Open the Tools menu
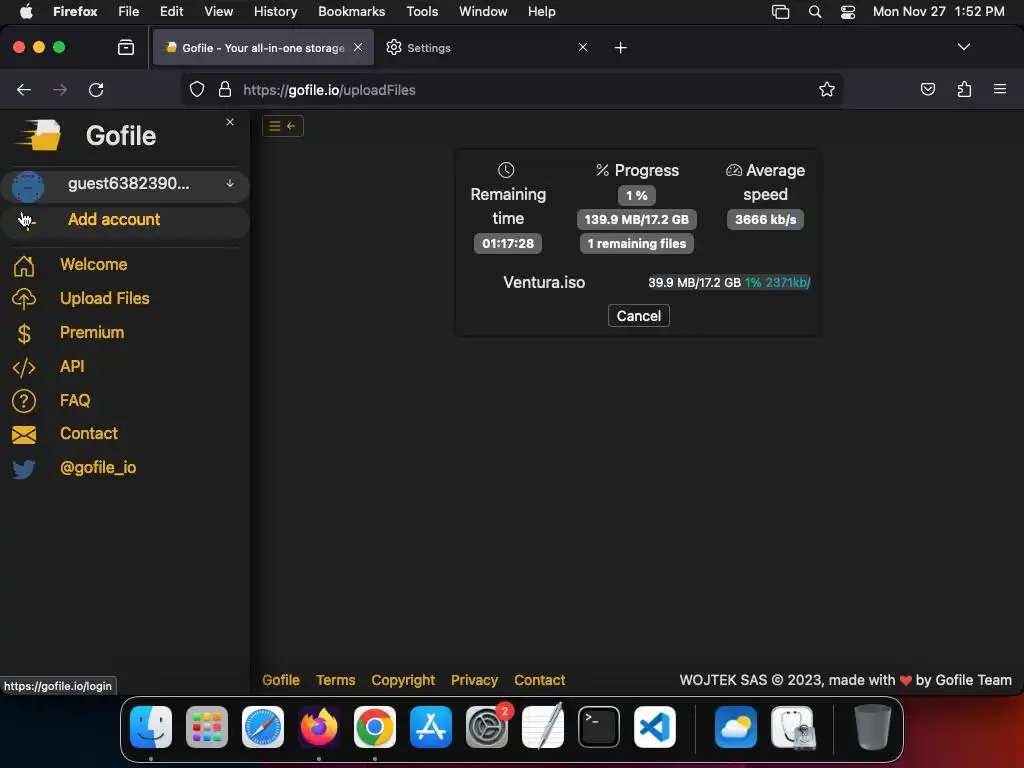 (422, 12)
